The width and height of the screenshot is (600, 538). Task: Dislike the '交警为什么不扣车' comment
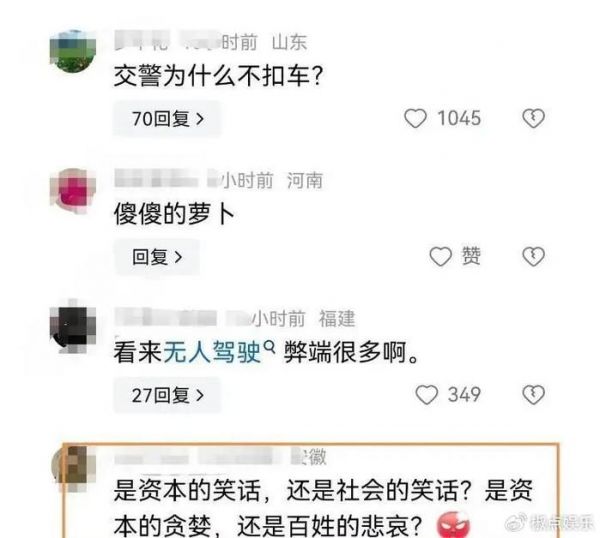coord(533,118)
